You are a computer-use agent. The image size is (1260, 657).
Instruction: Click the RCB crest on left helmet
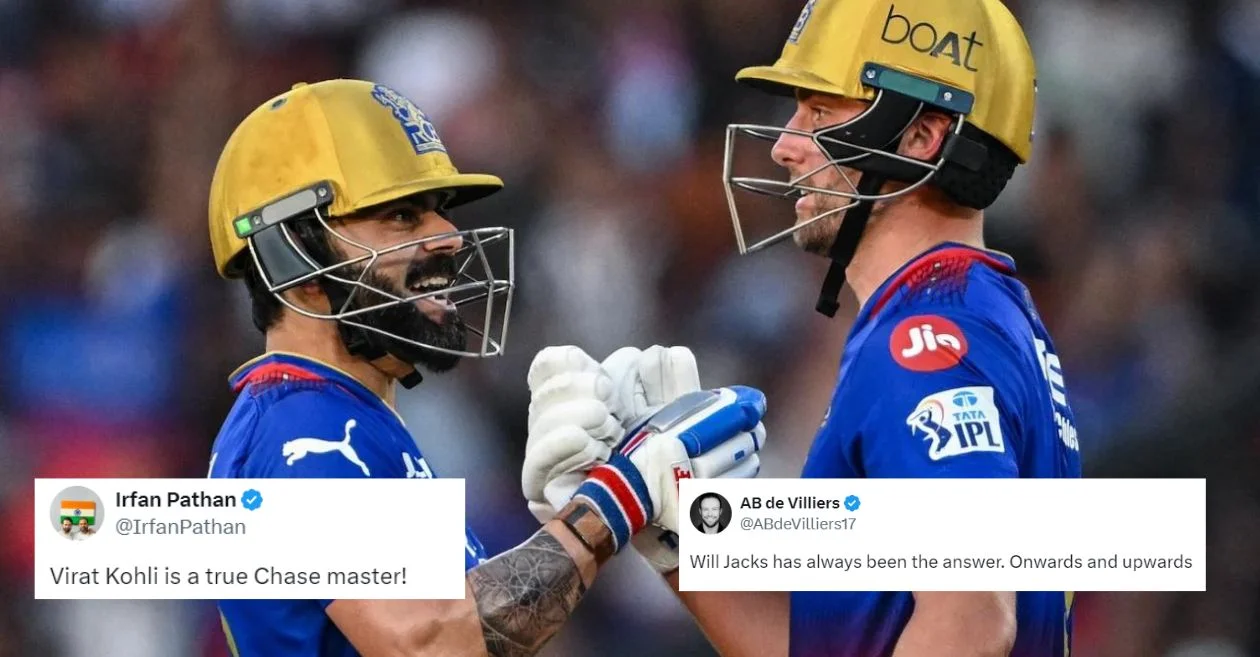(x=407, y=118)
